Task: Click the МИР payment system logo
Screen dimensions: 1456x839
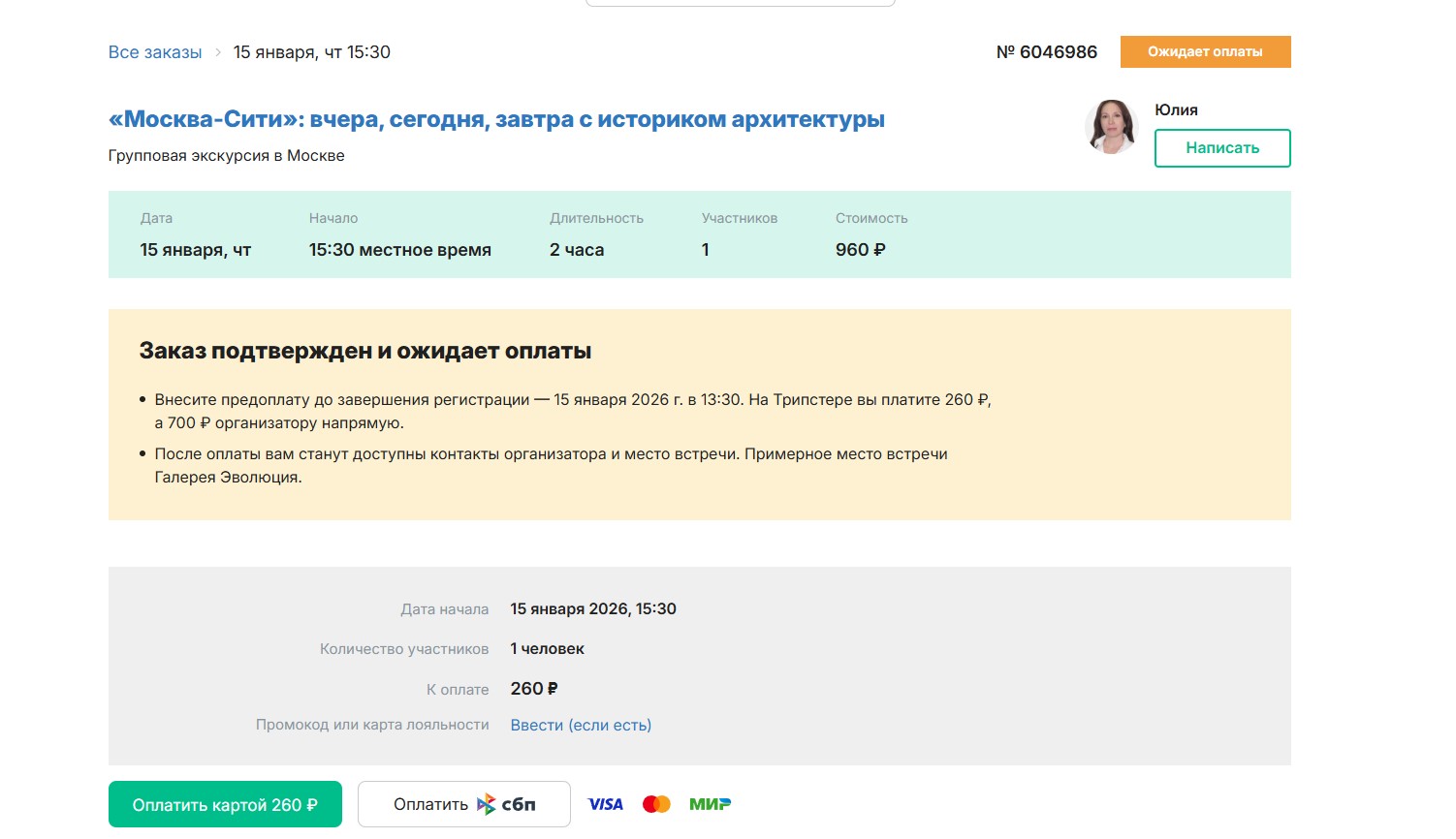Action: (x=710, y=804)
